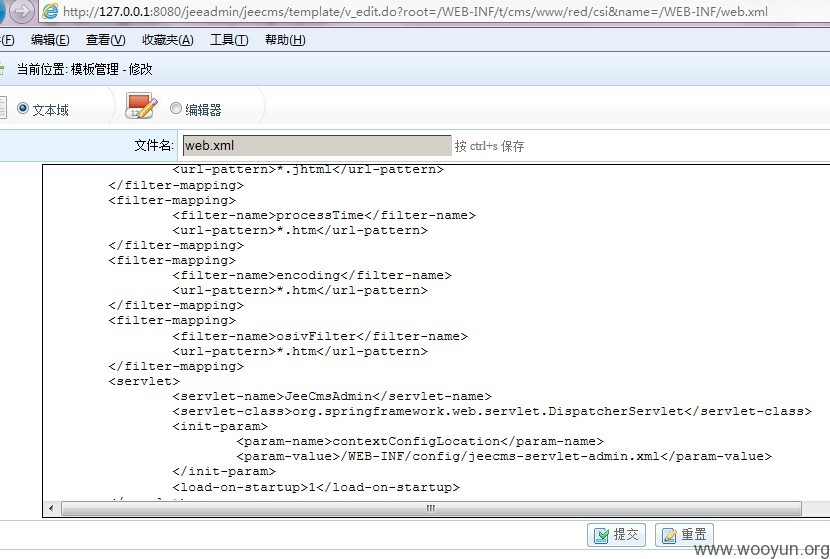
Task: Click the left arrow of horizontal scrollbar
Action: 51,509
